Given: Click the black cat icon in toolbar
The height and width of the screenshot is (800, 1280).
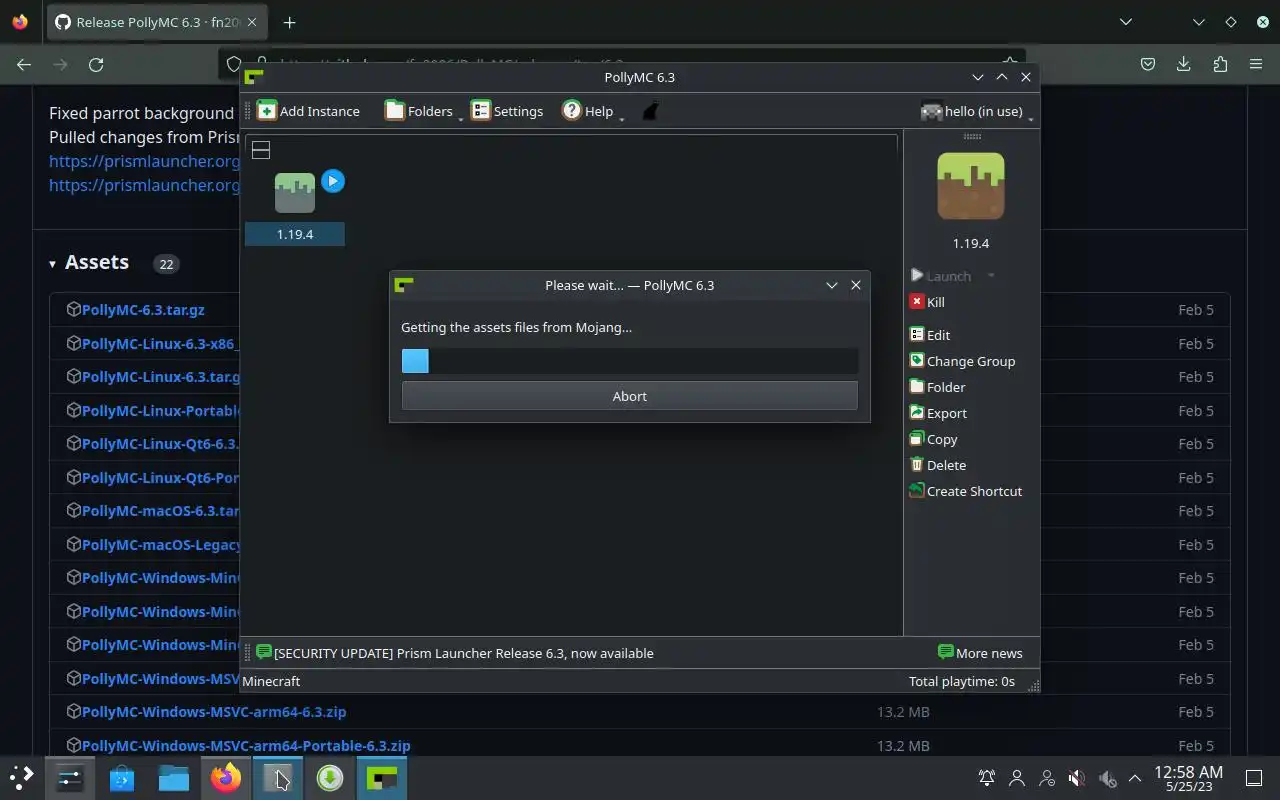Looking at the screenshot, I should [650, 111].
